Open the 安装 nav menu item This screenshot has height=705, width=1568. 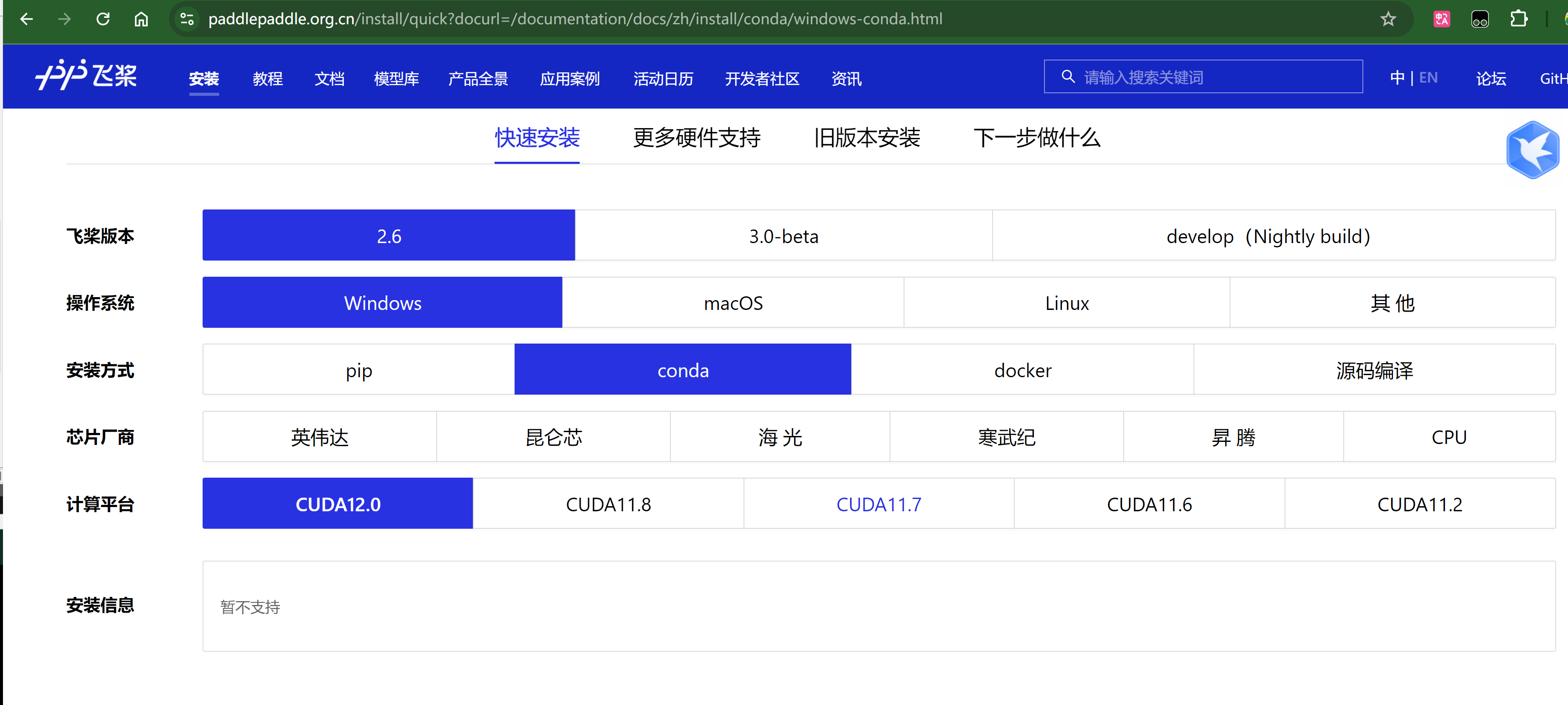[x=204, y=78]
